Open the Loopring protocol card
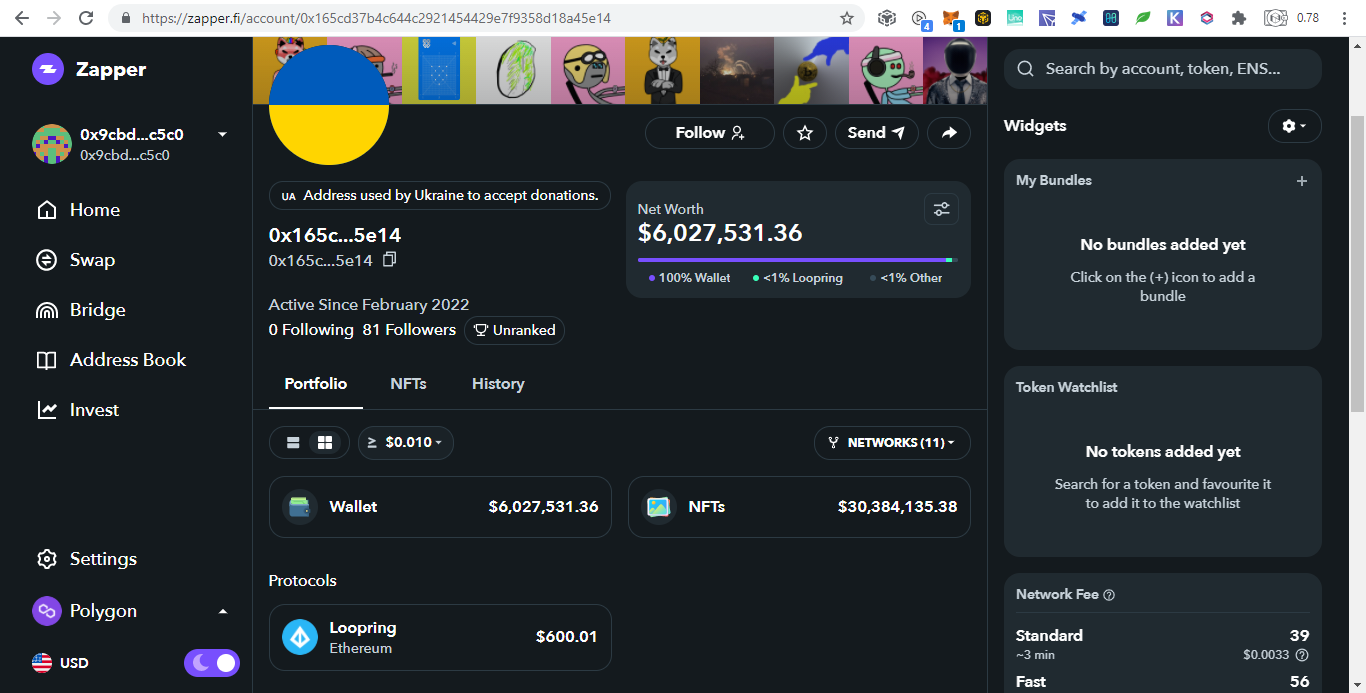Image resolution: width=1366 pixels, height=693 pixels. (440, 637)
